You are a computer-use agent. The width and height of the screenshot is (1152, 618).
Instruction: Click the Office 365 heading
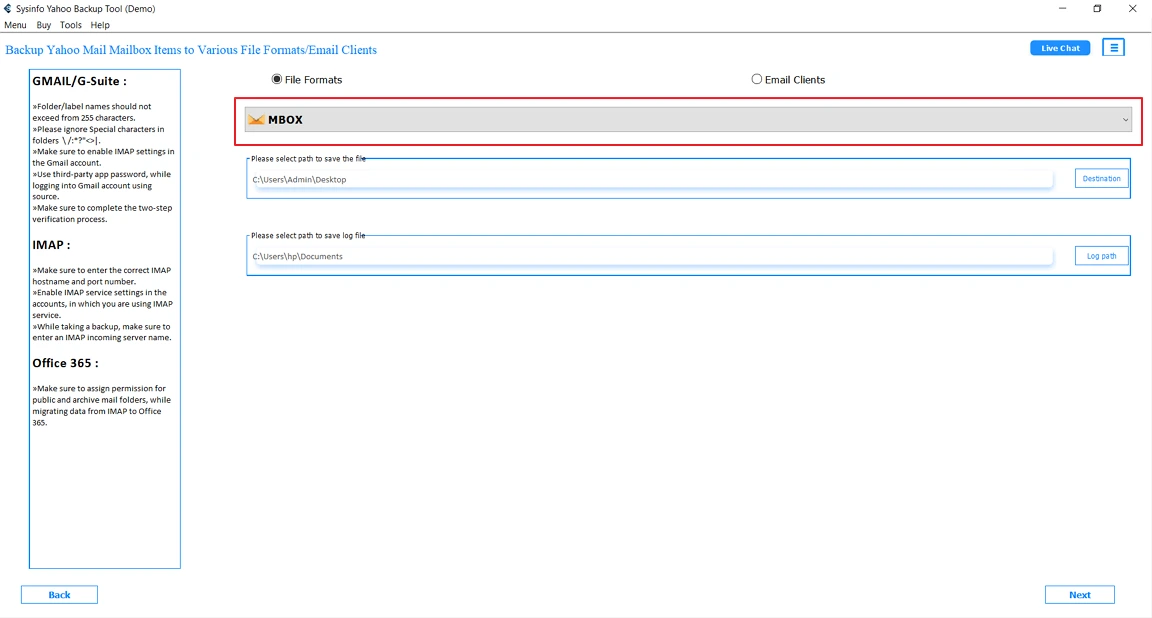[x=65, y=363]
